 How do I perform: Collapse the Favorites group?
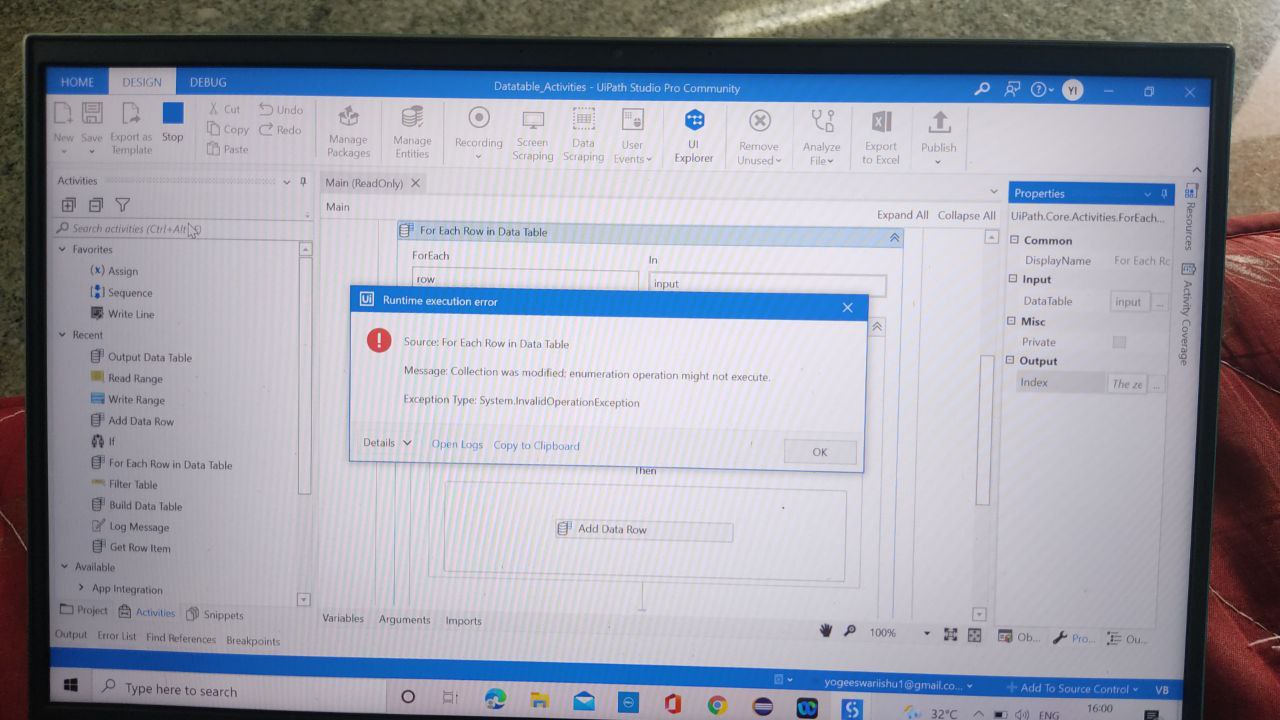[x=63, y=249]
